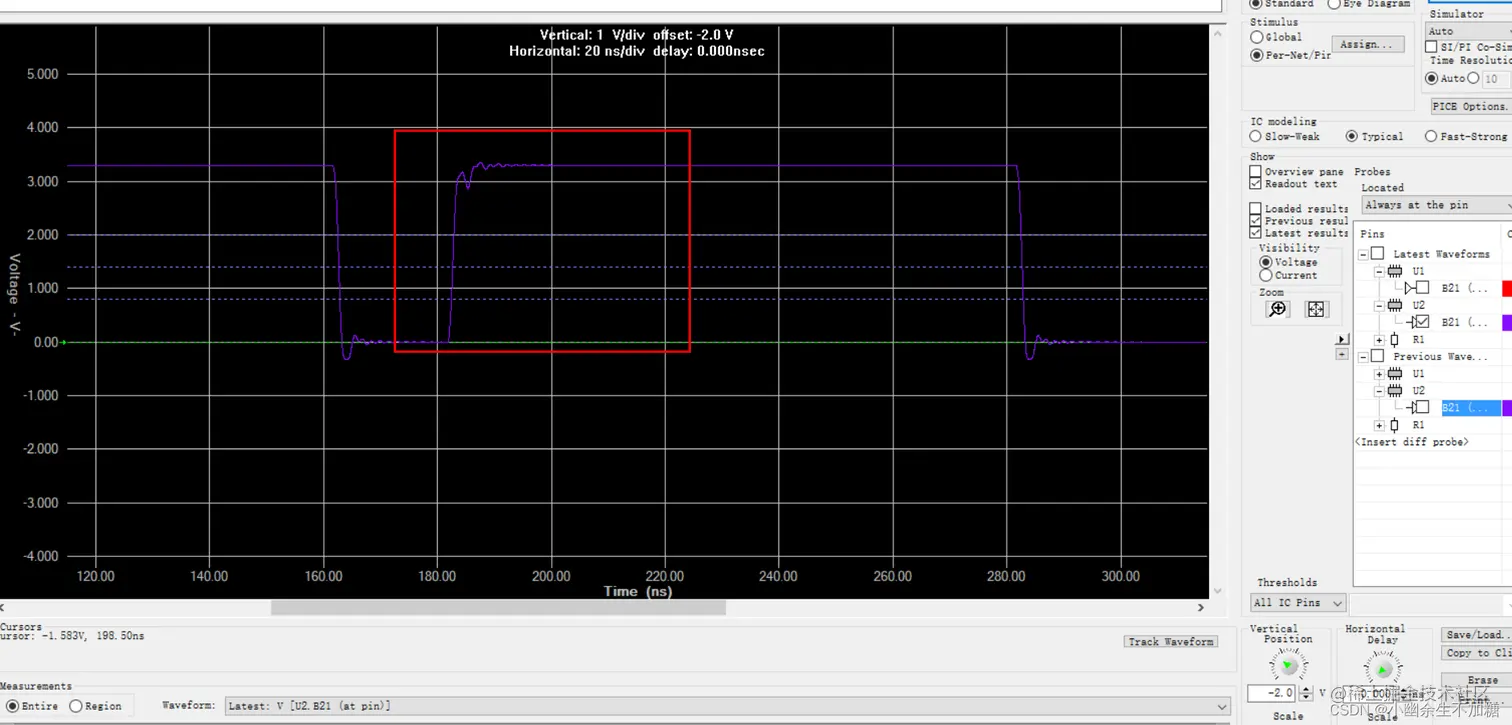Select U2 chip icon under Latest Waveforms
1512x725 pixels.
click(x=1395, y=305)
